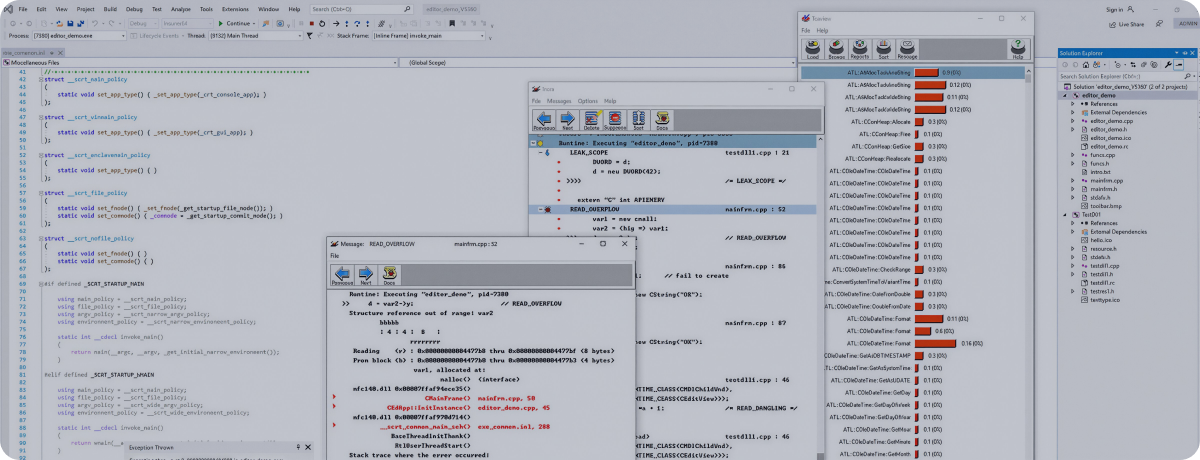Click the red Stop Debugging icon
This screenshot has height=460, width=1200.
tap(311, 23)
